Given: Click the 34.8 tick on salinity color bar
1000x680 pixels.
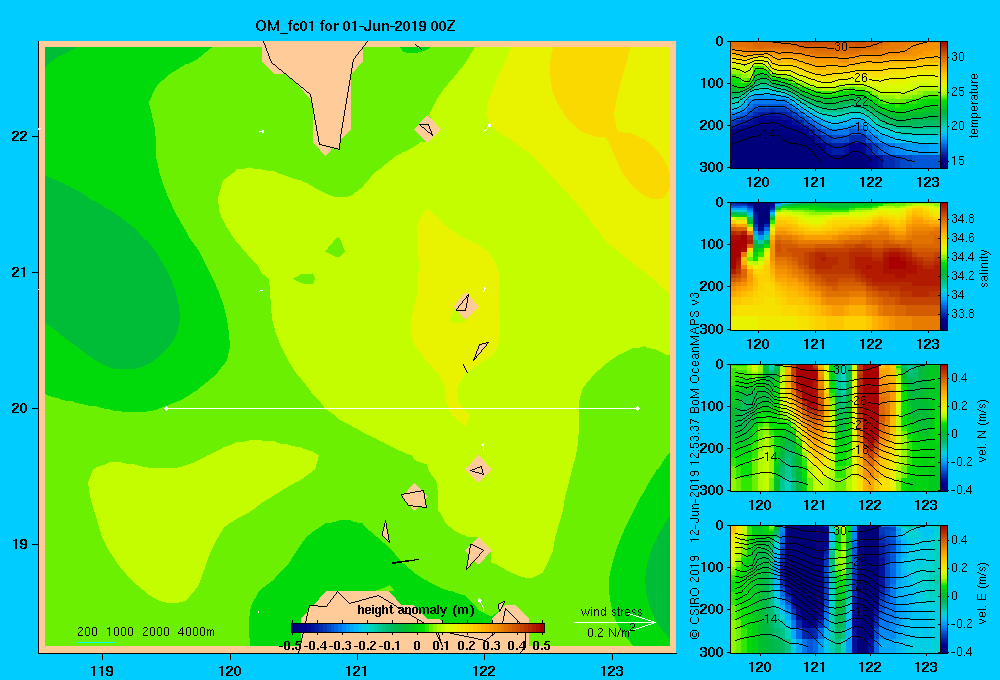Looking at the screenshot, I should coord(962,219).
